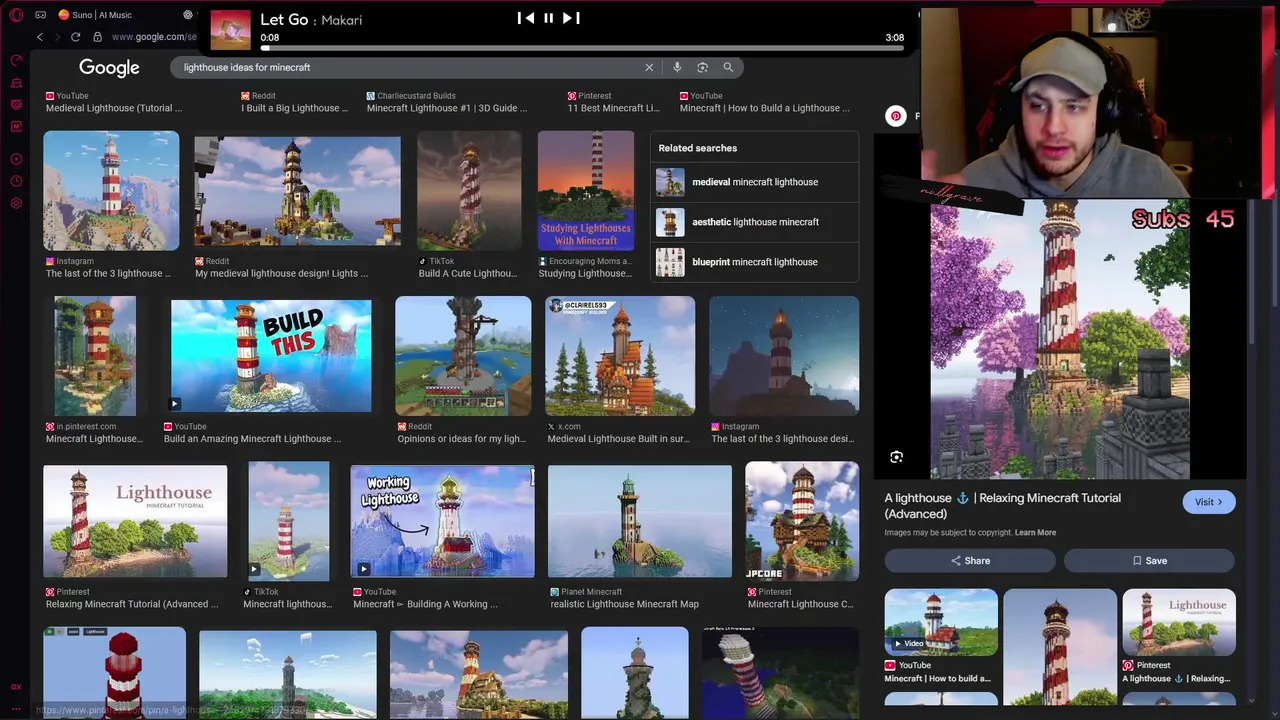Click the Let Go album art thumbnail
The width and height of the screenshot is (1280, 720).
[230, 30]
